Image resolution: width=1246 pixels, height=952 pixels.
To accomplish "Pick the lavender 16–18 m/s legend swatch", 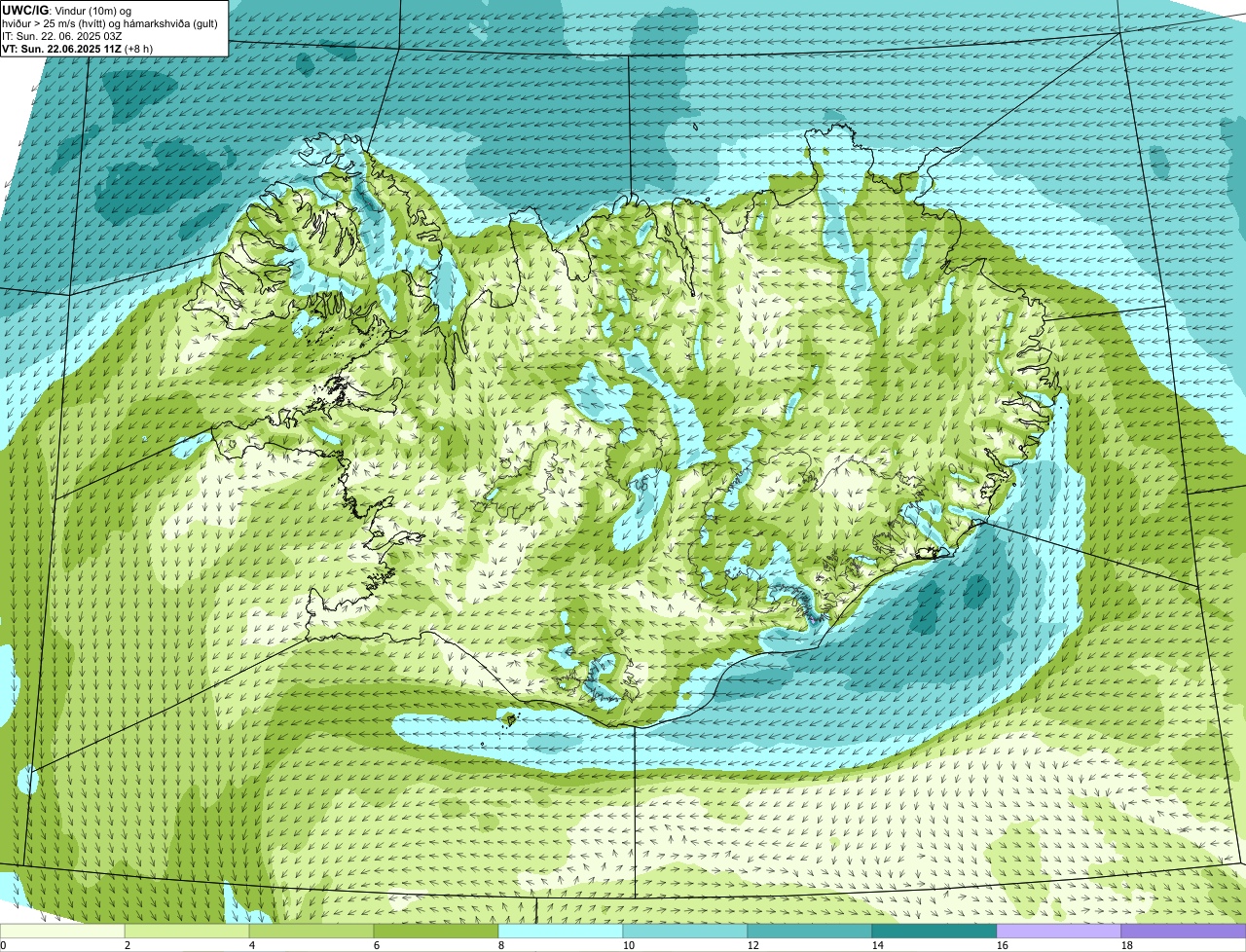I will point(1059,931).
